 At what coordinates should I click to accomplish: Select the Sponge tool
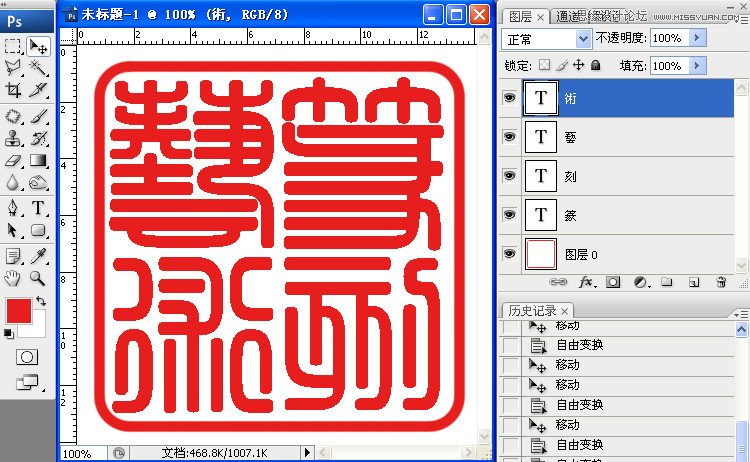coord(38,183)
